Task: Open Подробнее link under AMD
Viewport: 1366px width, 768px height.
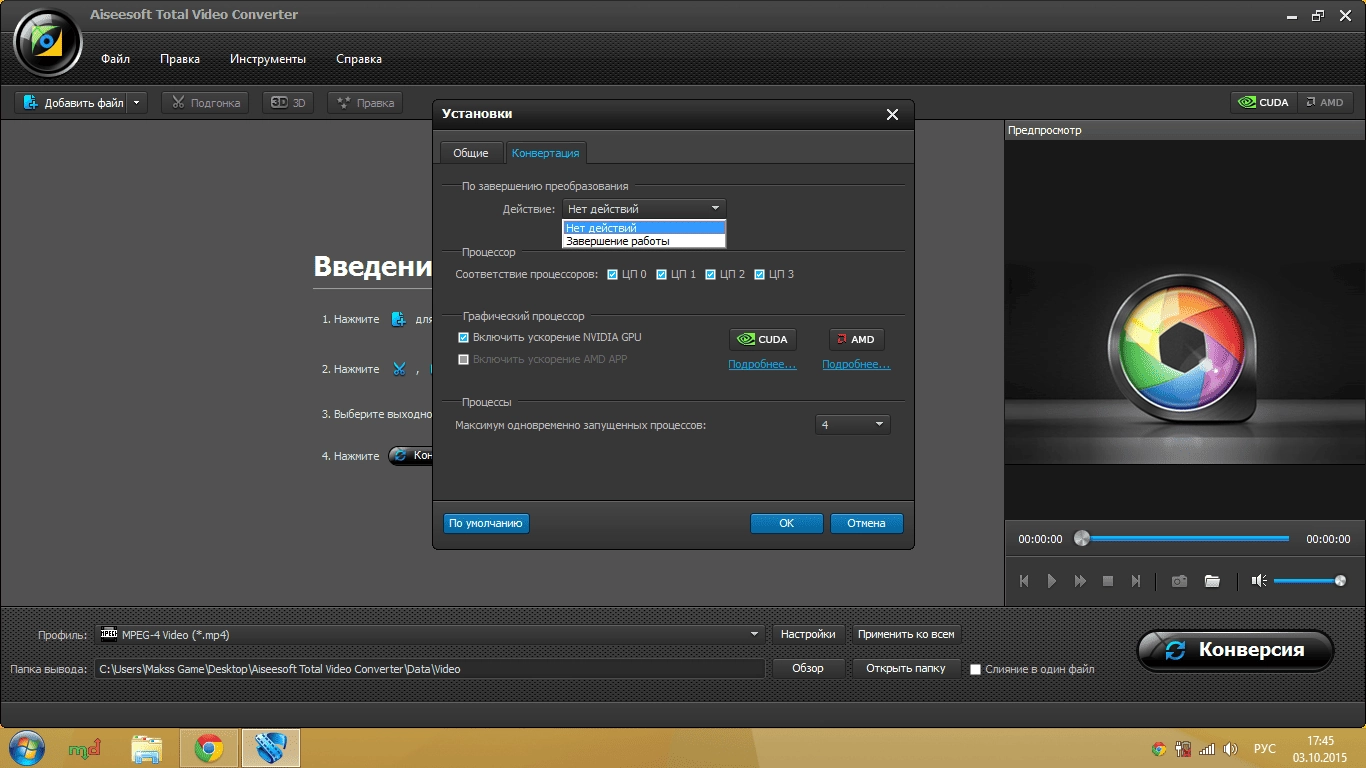Action: (856, 365)
